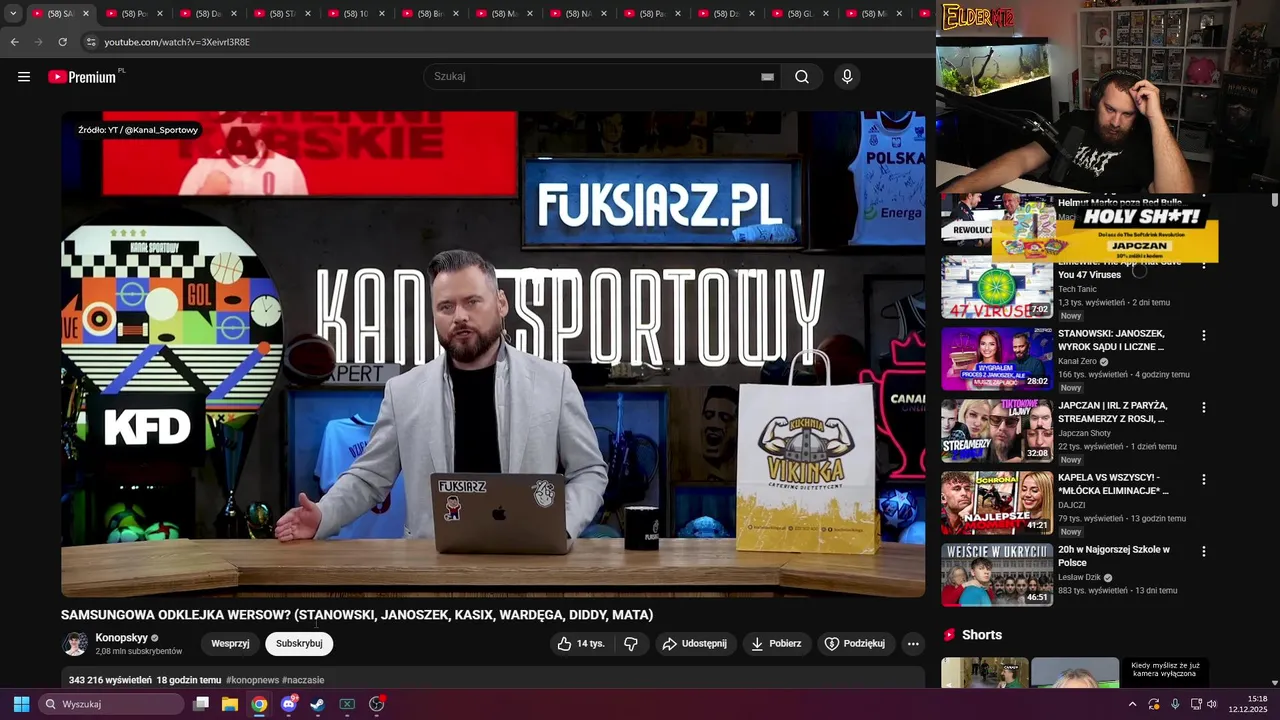Open the Windows Start menu
The width and height of the screenshot is (1280, 720).
point(21,704)
